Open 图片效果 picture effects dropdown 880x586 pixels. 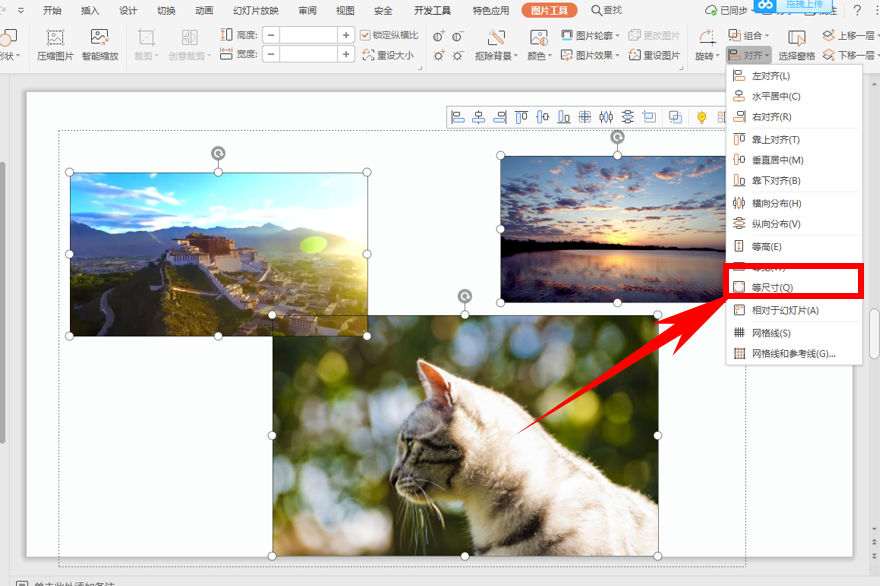tap(590, 55)
